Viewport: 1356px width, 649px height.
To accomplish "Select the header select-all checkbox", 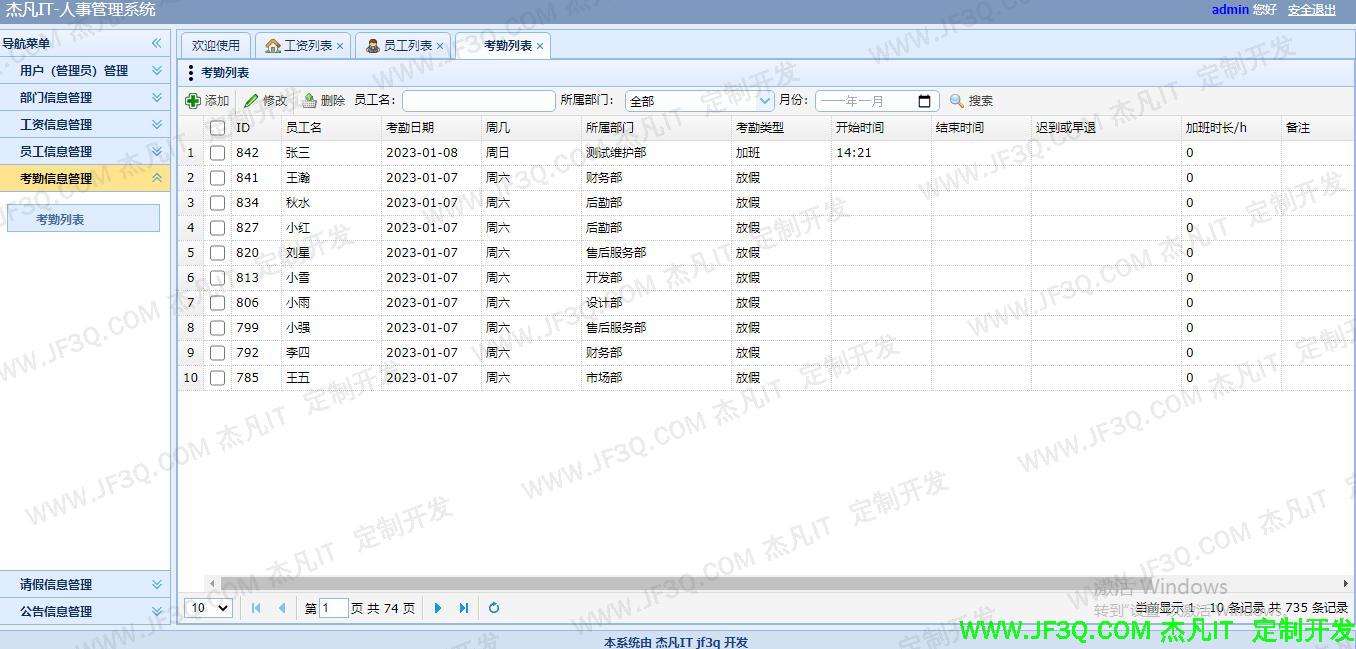I will [x=217, y=128].
